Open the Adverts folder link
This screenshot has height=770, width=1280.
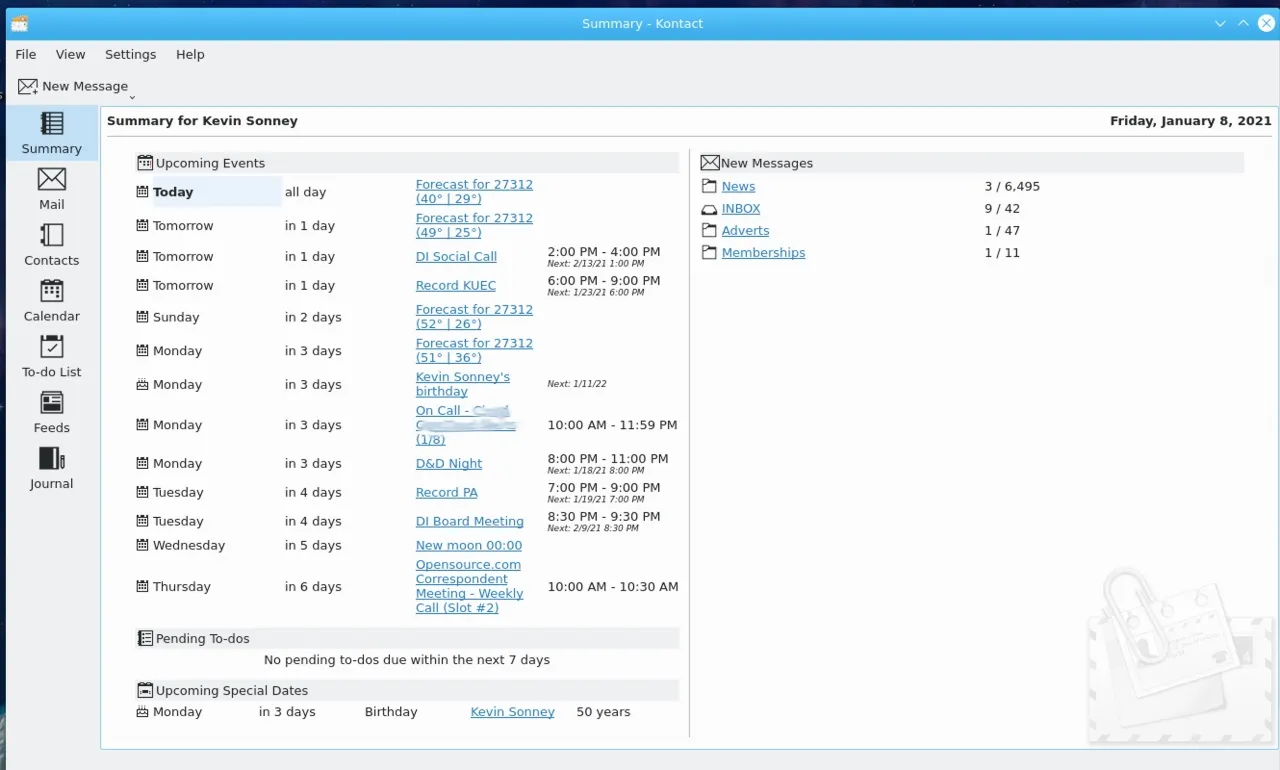745,230
